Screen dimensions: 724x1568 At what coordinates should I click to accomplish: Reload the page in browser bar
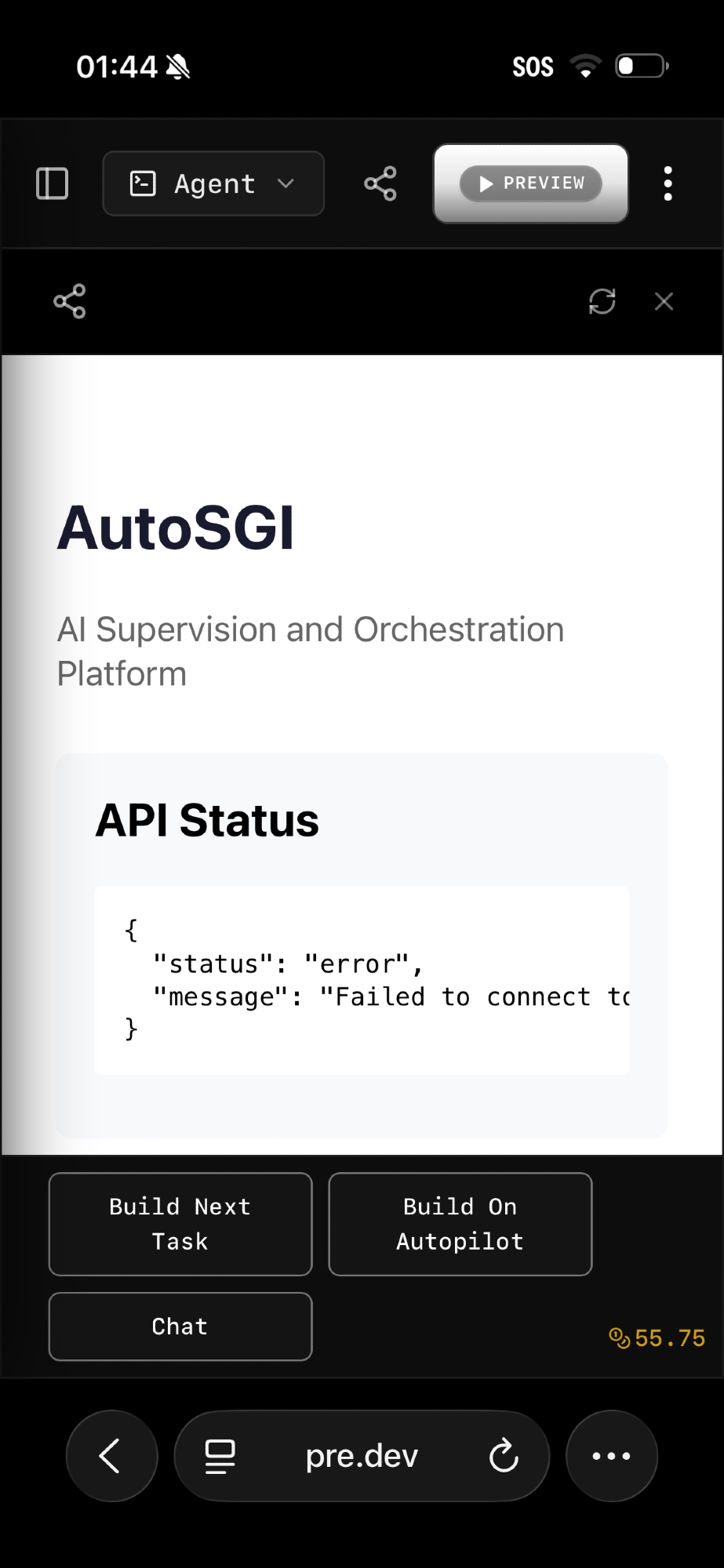pyautogui.click(x=504, y=1456)
